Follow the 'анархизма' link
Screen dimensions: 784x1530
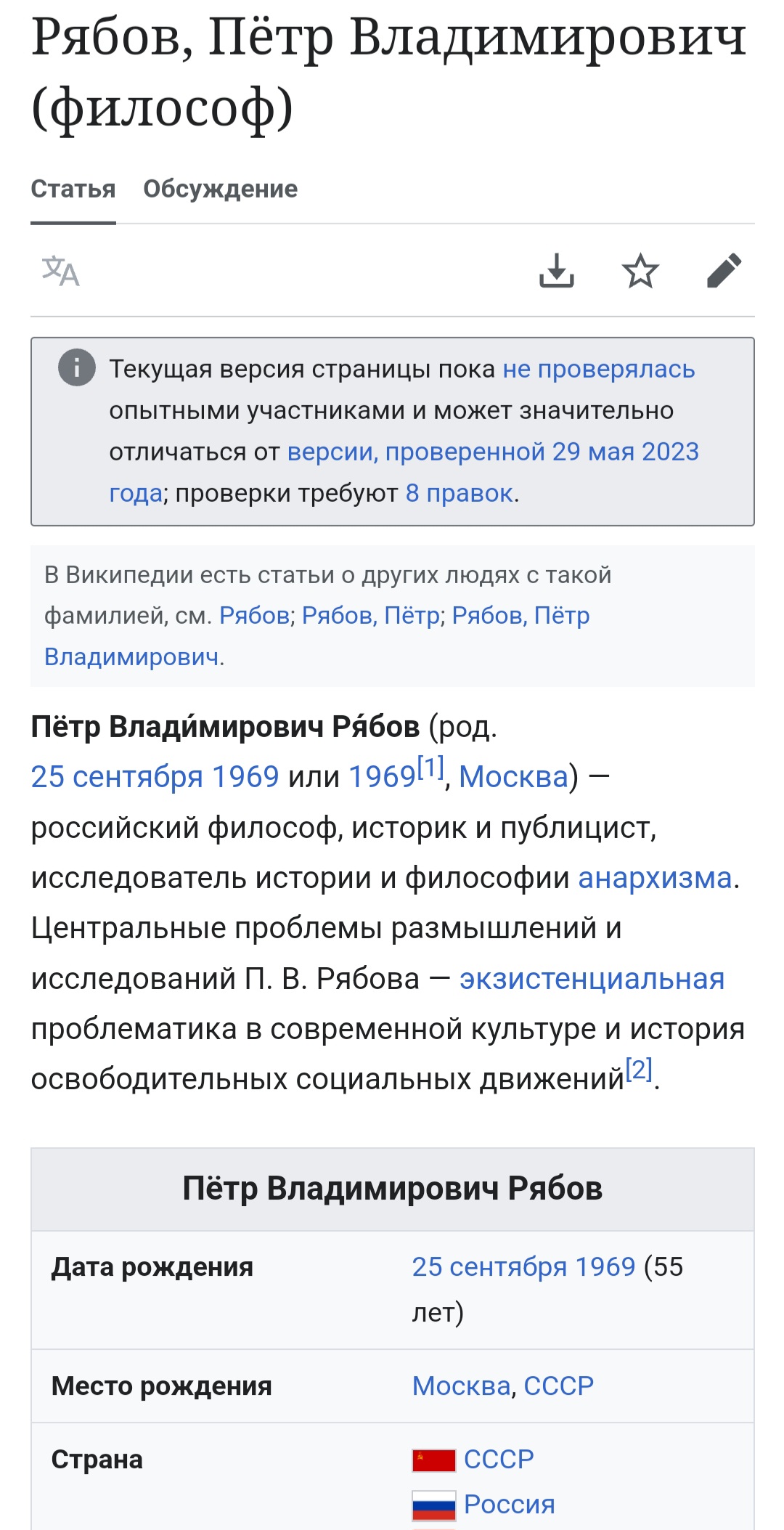tap(655, 878)
